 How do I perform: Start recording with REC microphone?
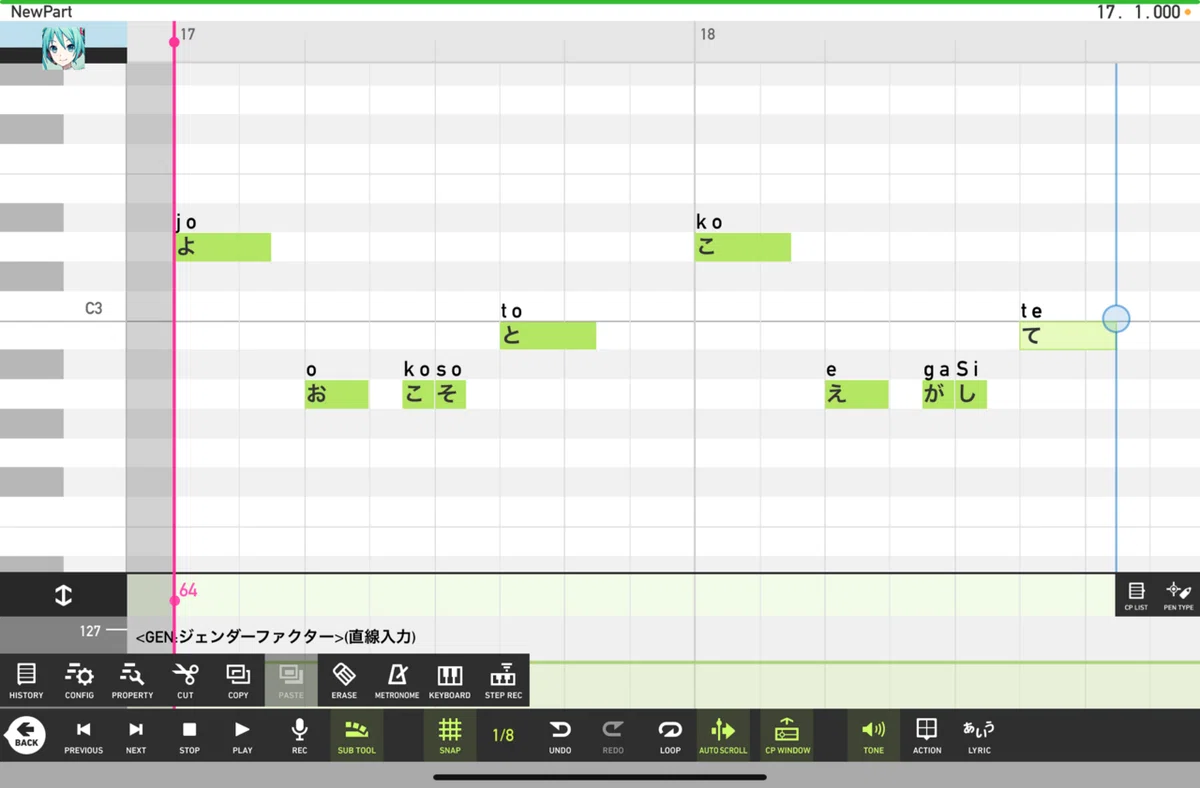click(299, 736)
